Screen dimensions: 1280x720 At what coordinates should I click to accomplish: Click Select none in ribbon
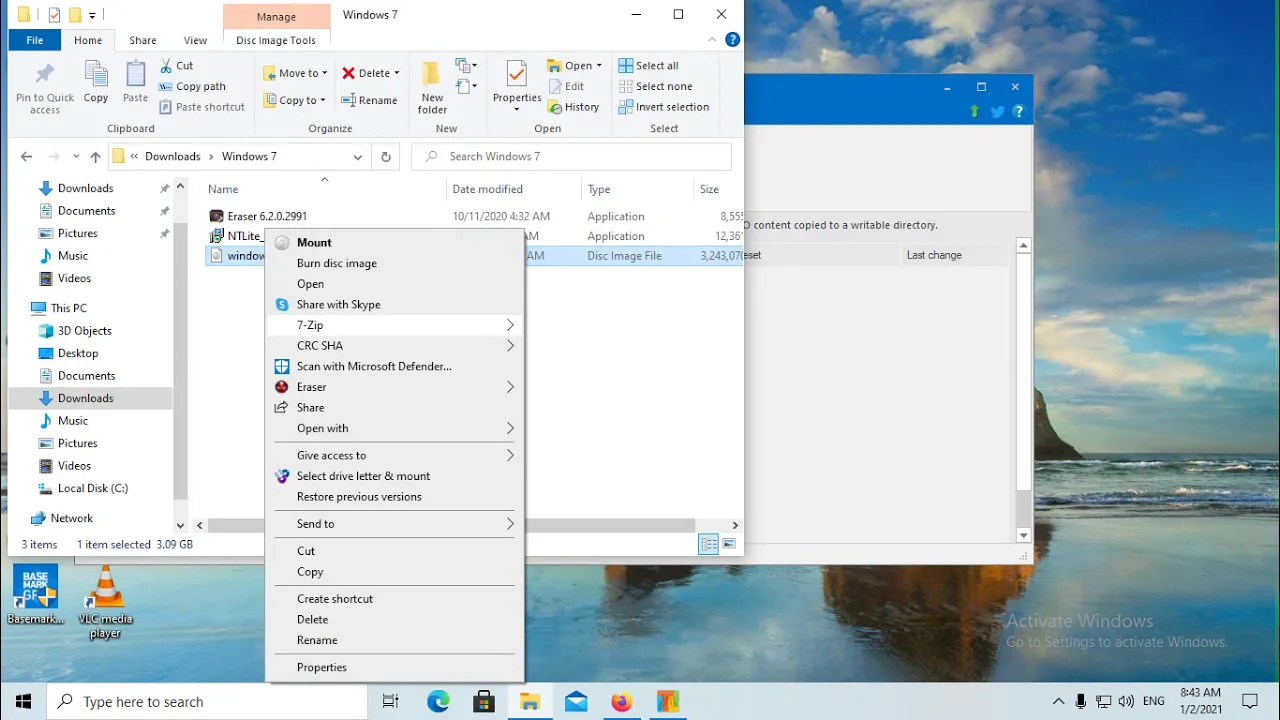[x=655, y=86]
